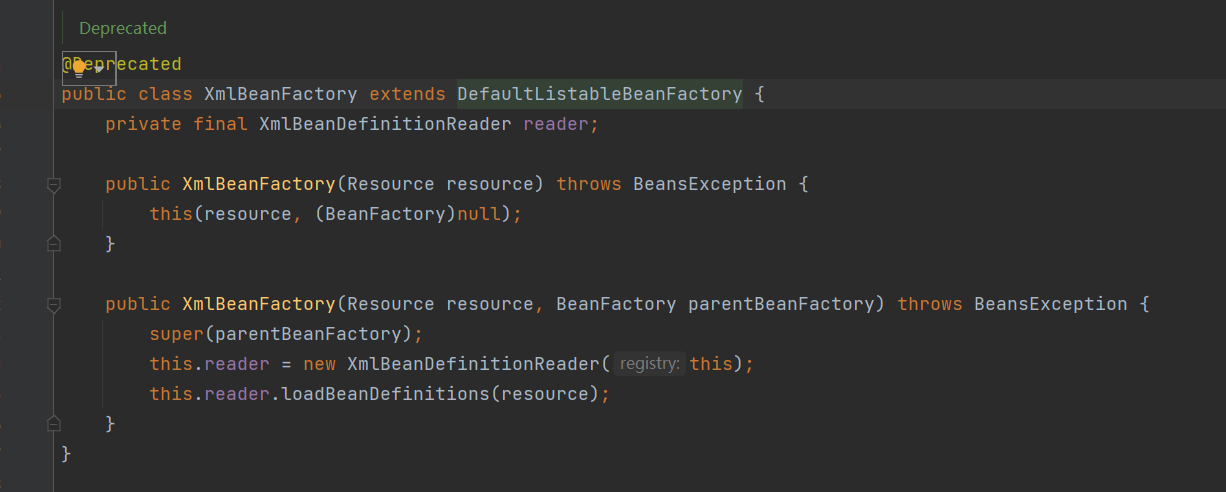Click the 'extends' keyword
The width and height of the screenshot is (1226, 492).
pyautogui.click(x=407, y=94)
